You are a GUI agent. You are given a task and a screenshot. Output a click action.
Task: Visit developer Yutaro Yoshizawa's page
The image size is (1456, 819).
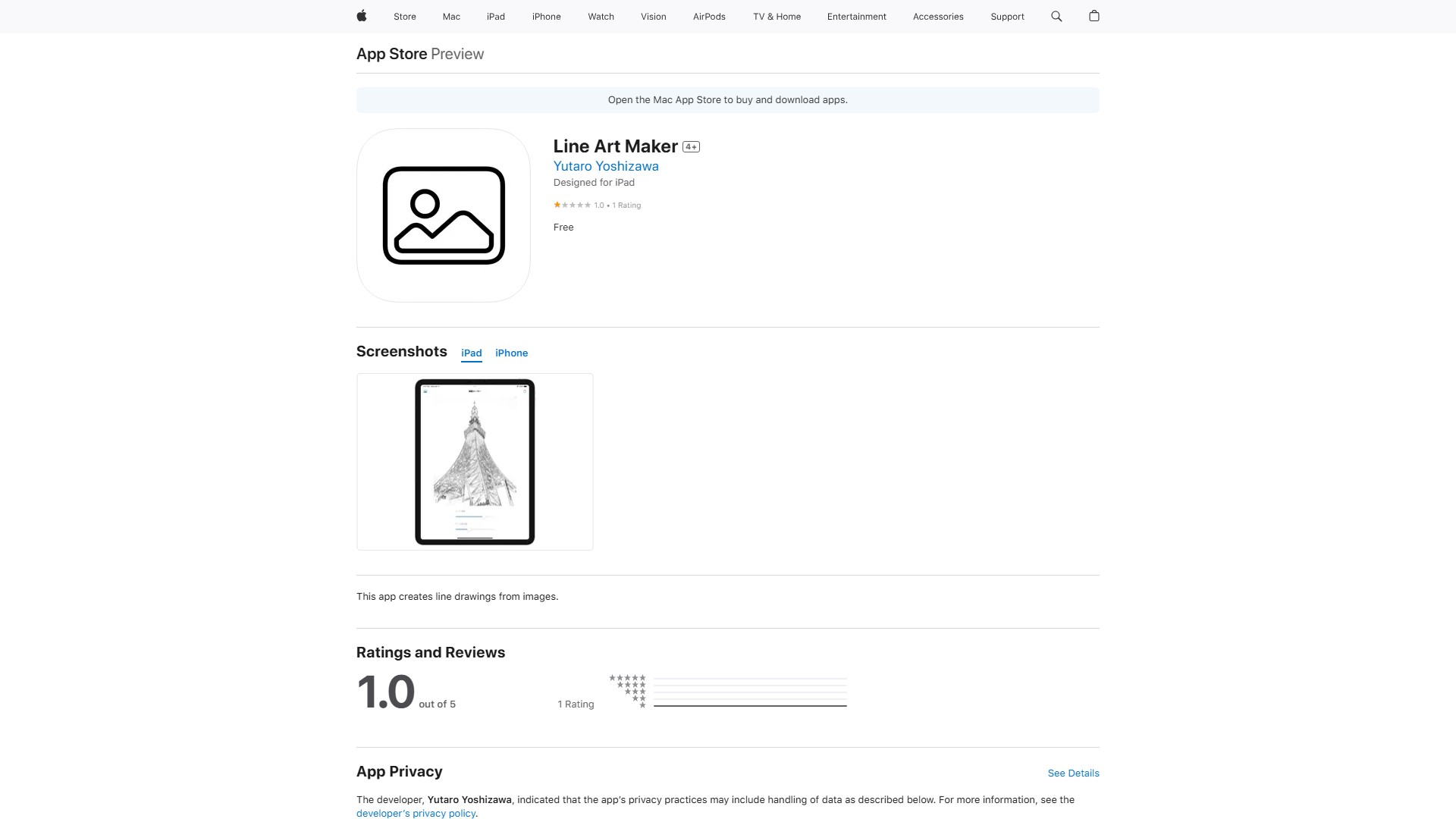pos(606,165)
